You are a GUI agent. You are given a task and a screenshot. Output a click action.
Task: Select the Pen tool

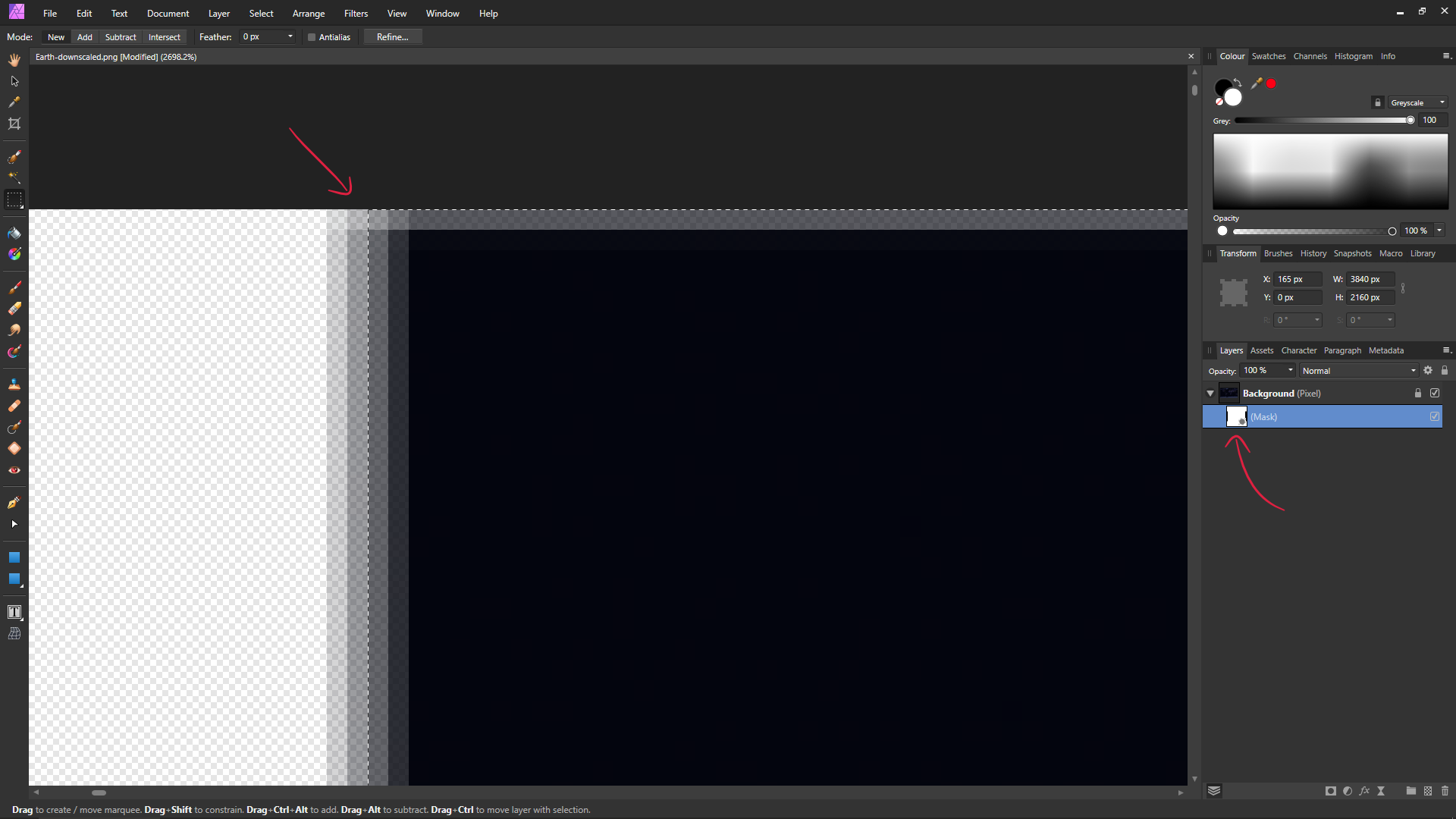tap(14, 503)
